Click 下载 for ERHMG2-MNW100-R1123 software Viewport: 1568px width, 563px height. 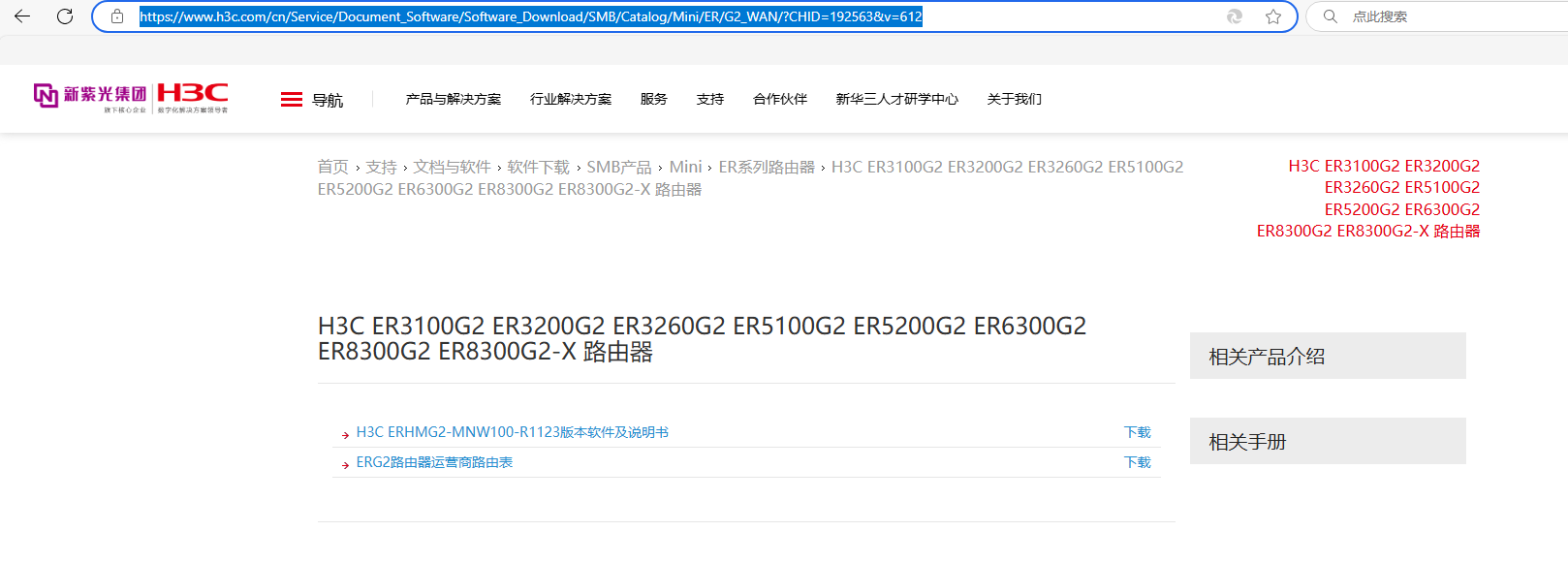pyautogui.click(x=1138, y=432)
